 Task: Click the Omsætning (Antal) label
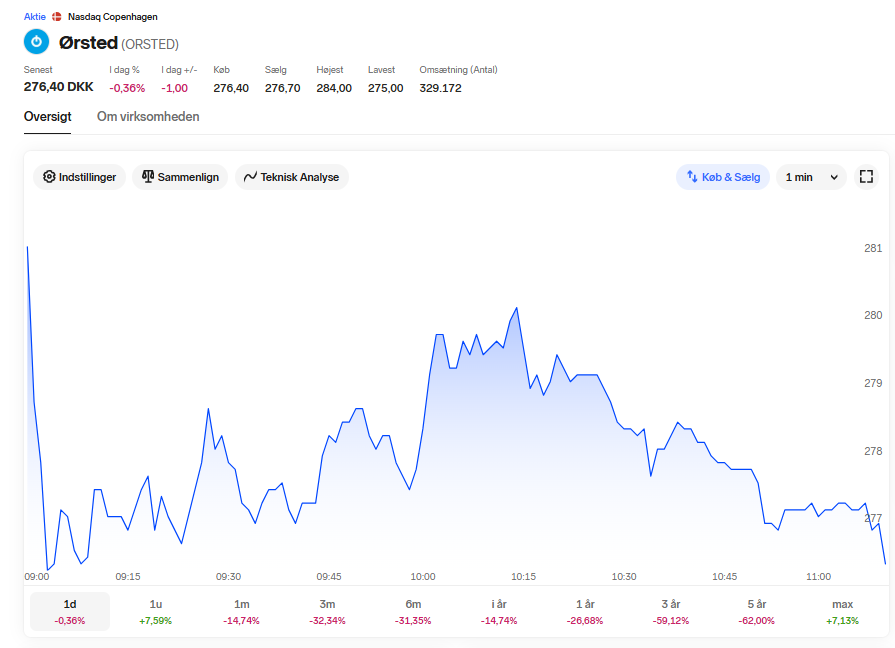coord(458,70)
